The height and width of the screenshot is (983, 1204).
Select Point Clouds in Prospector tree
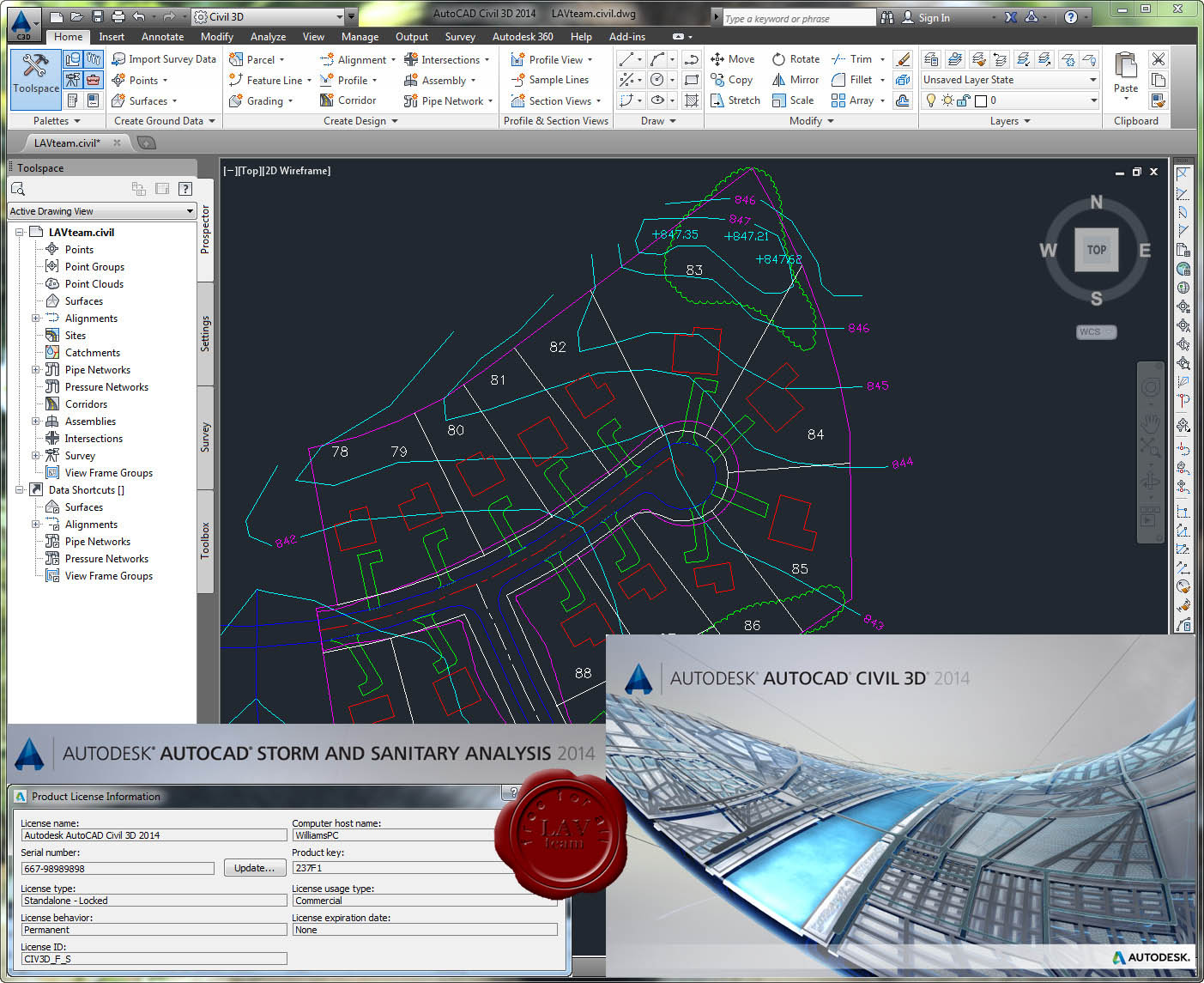(94, 284)
